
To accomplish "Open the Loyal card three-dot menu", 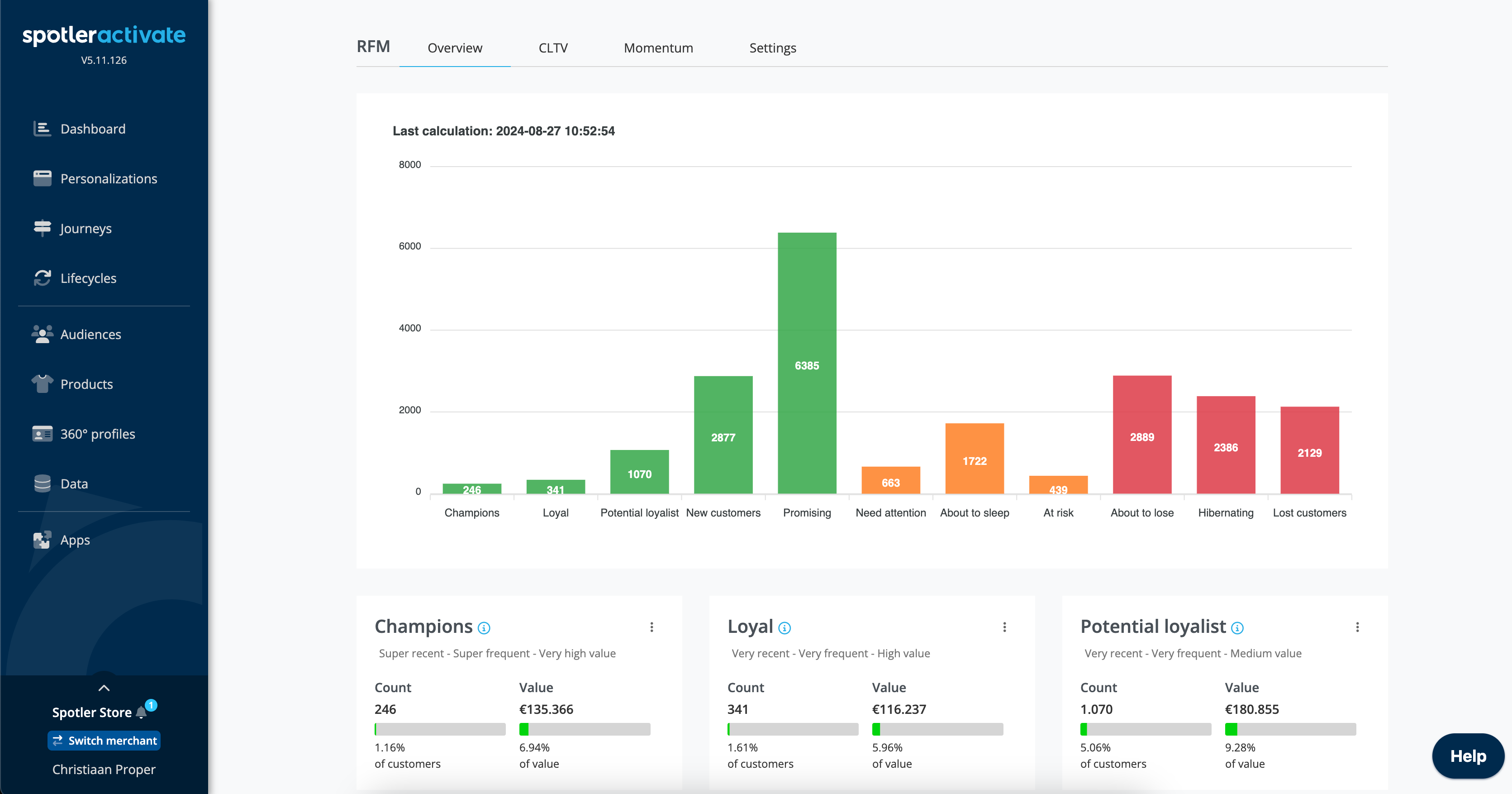I will point(1004,627).
